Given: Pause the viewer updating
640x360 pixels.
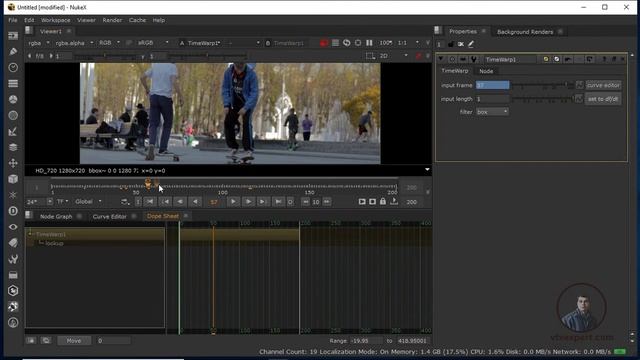Looking at the screenshot, I should click(369, 43).
